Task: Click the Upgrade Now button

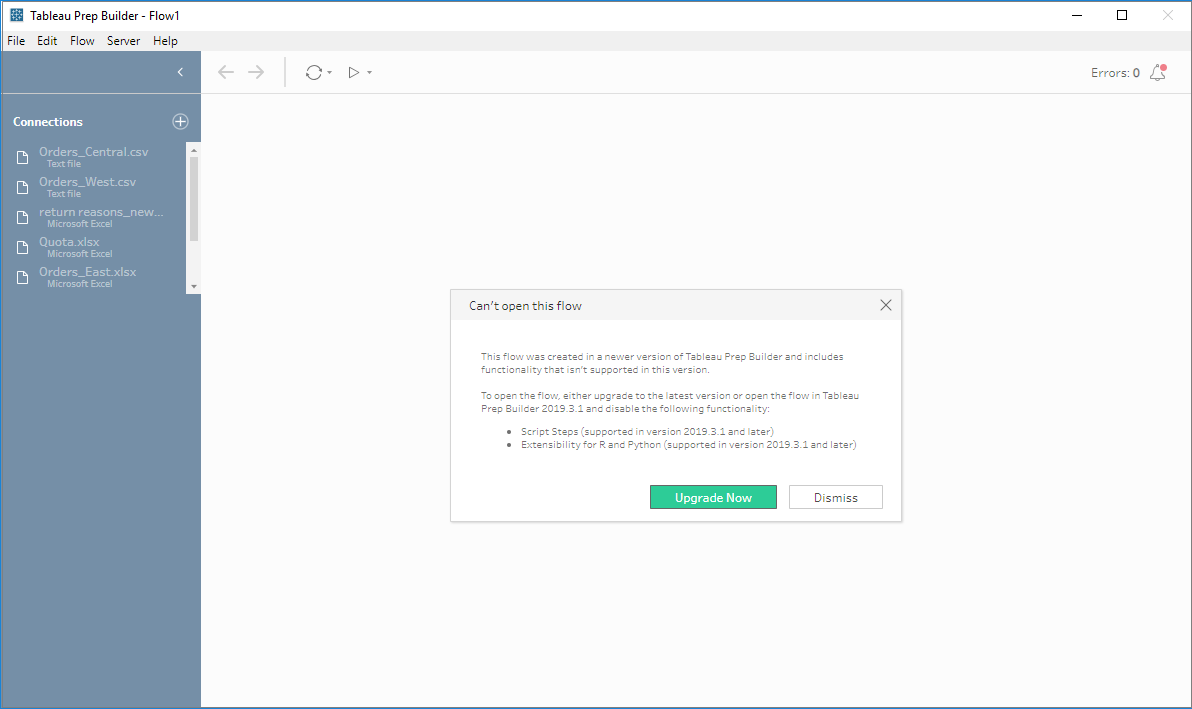Action: tap(713, 497)
